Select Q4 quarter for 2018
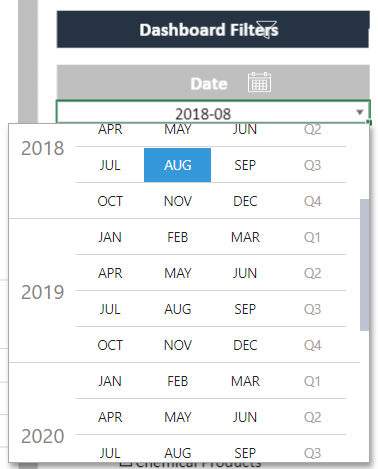Image resolution: width=378 pixels, height=469 pixels. point(312,201)
